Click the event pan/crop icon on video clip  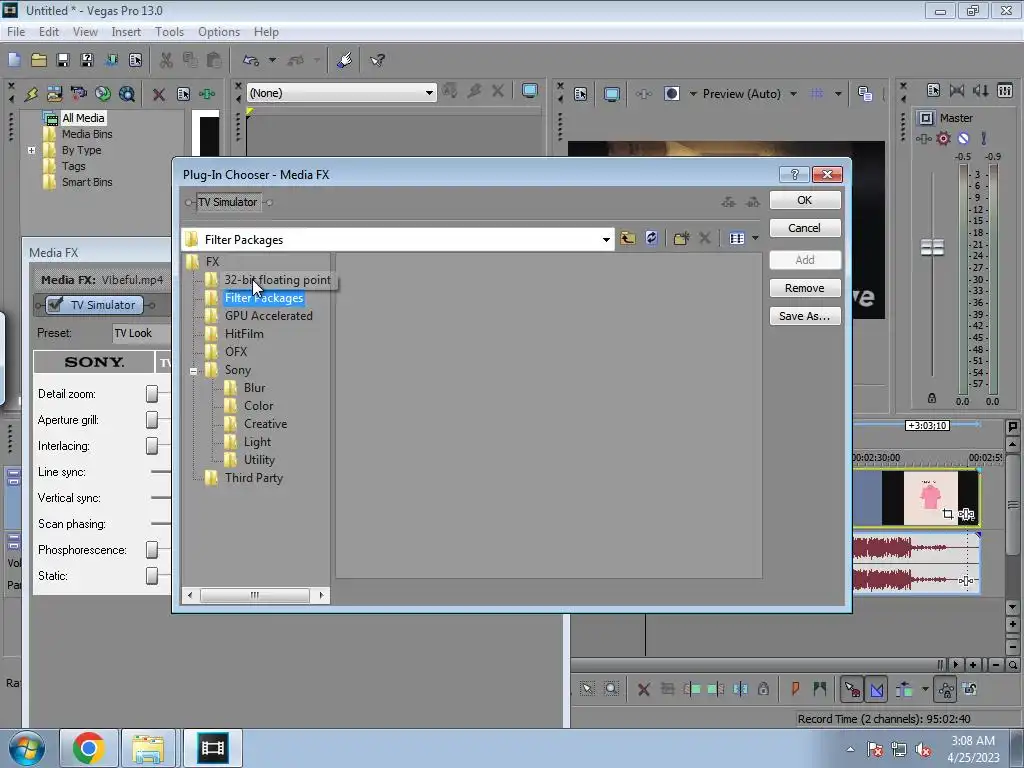pyautogui.click(x=948, y=514)
